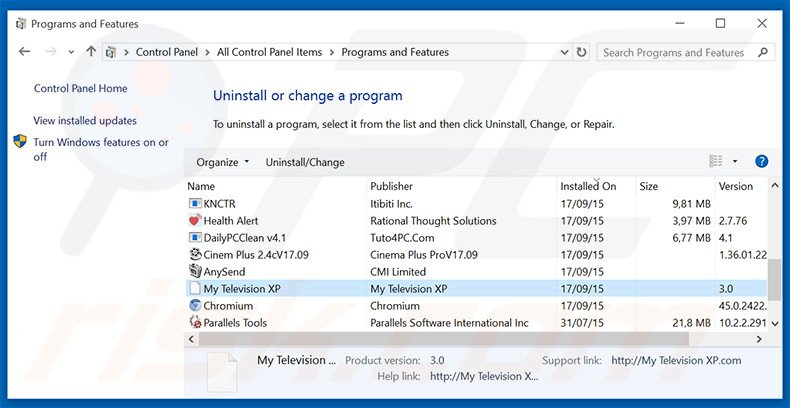Select the Chromium row name

[228, 306]
